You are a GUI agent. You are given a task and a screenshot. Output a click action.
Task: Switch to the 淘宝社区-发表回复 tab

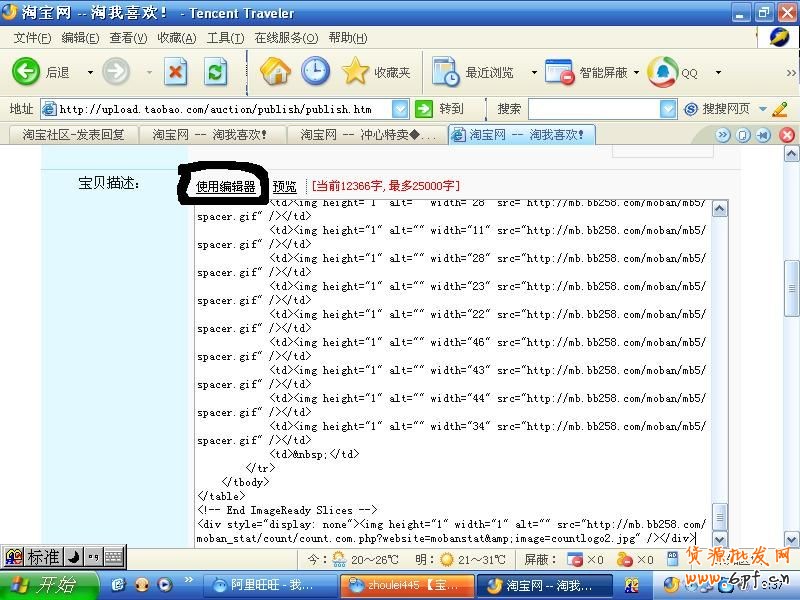[73, 135]
